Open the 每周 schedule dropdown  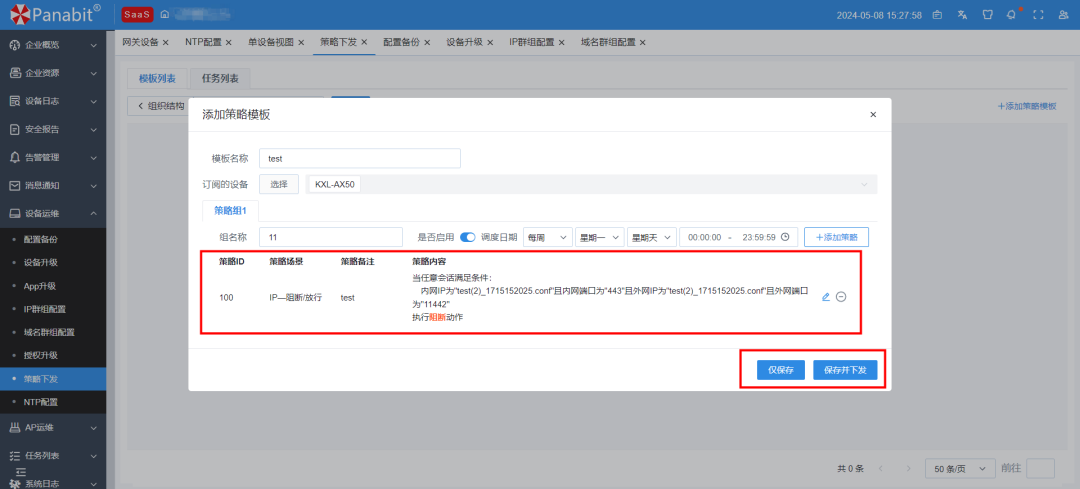(x=548, y=237)
